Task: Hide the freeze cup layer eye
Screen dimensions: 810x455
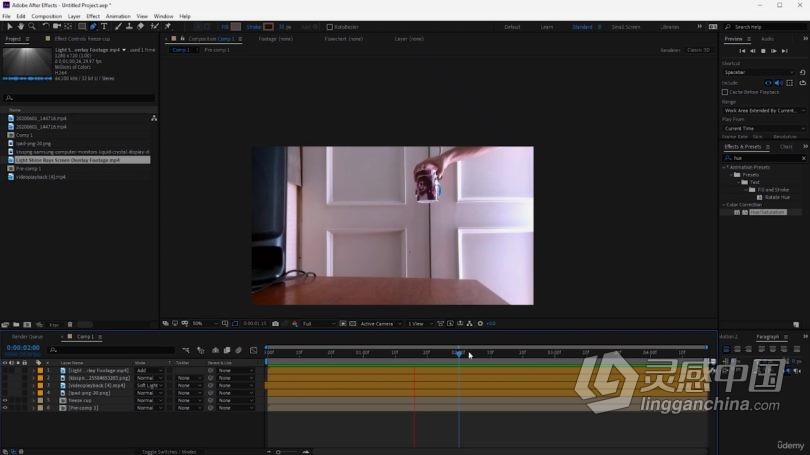Action: [x=5, y=400]
